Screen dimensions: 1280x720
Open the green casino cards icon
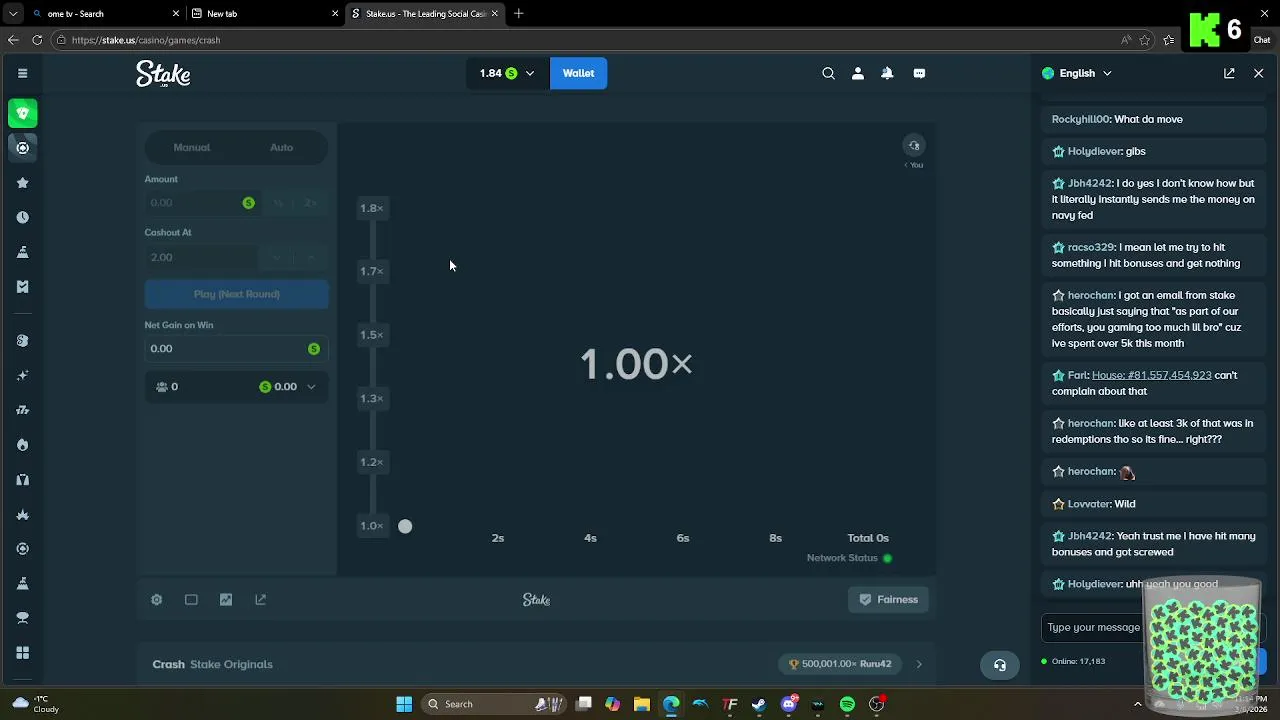tap(22, 113)
